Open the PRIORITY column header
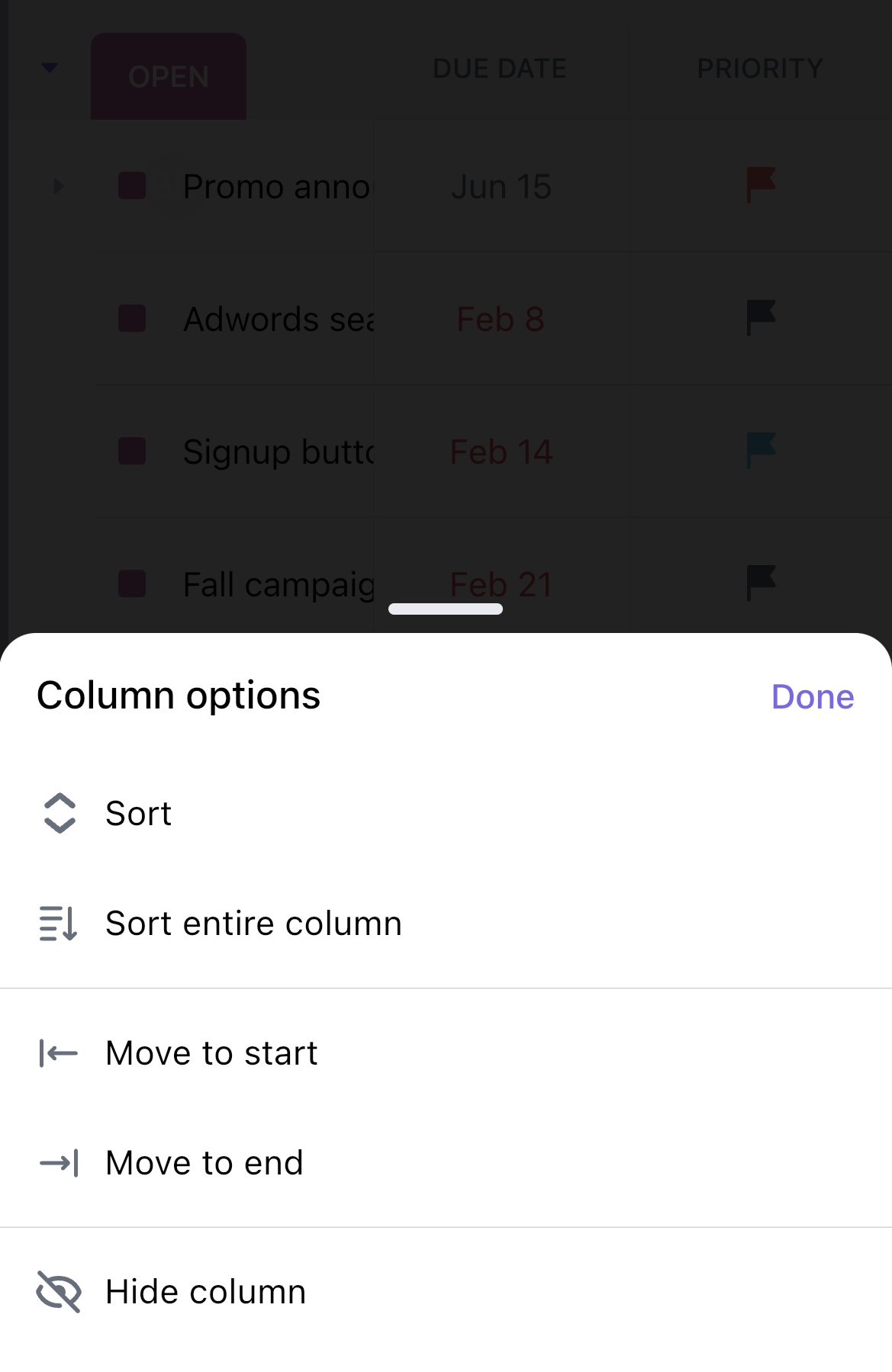Image resolution: width=892 pixels, height=1372 pixels. 759,68
